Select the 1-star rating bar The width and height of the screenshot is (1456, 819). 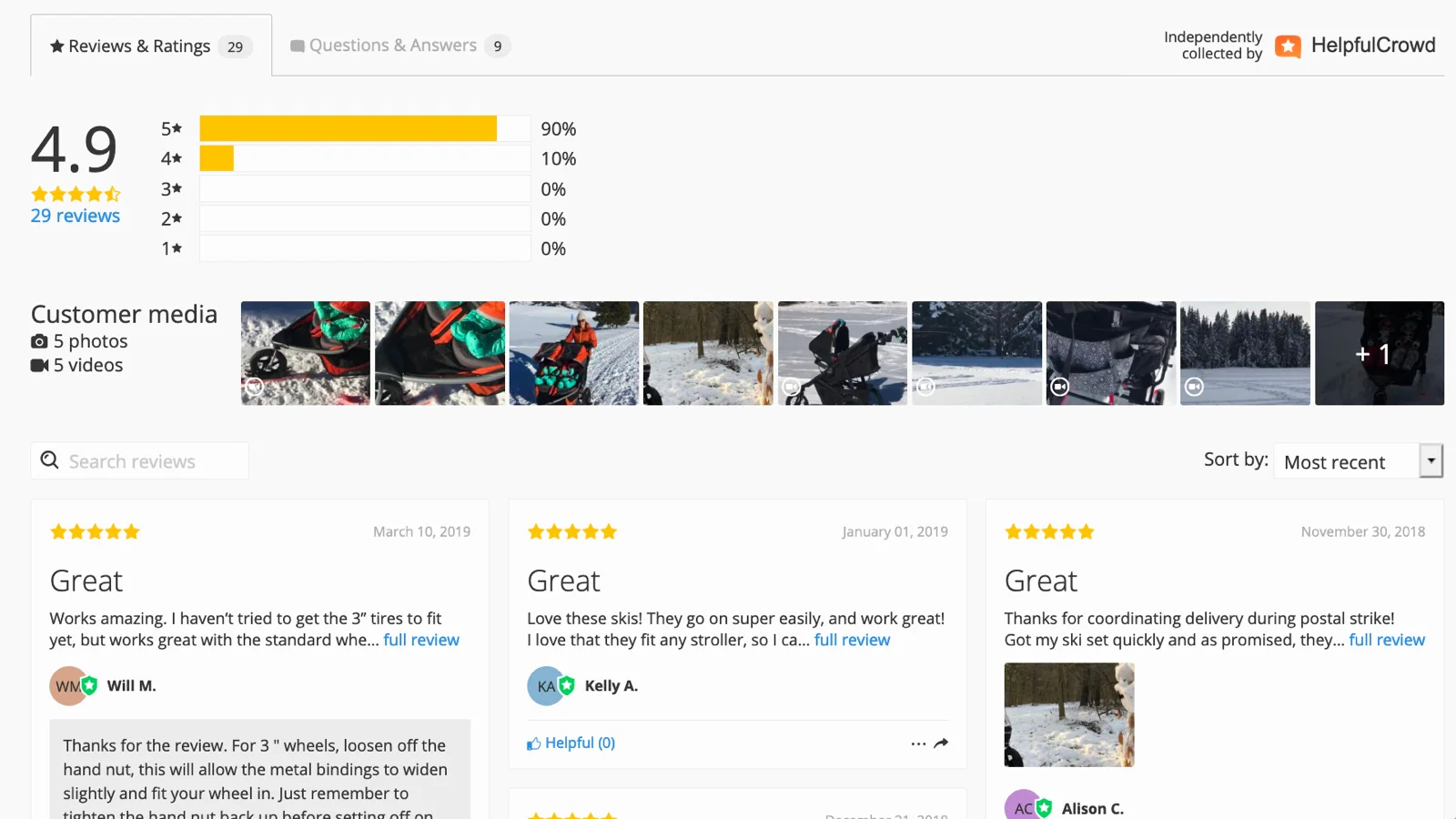pos(365,248)
